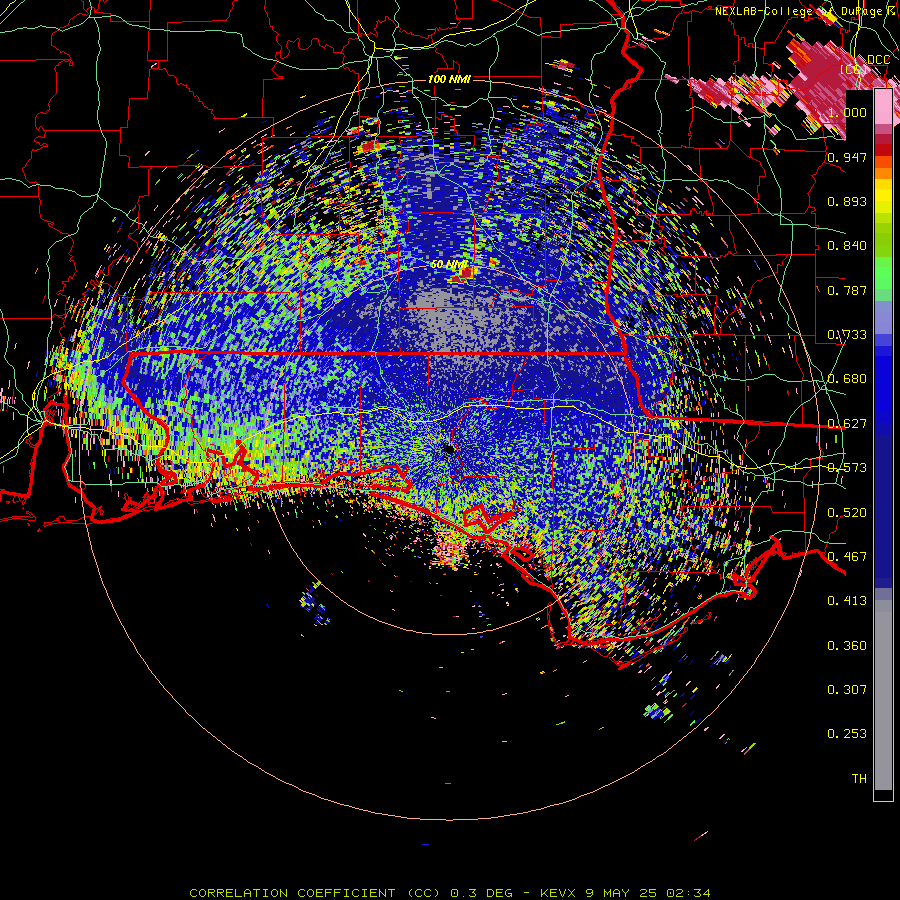Screen dimensions: 900x900
Task: Select the 0.733 legend value
Action: click(847, 335)
